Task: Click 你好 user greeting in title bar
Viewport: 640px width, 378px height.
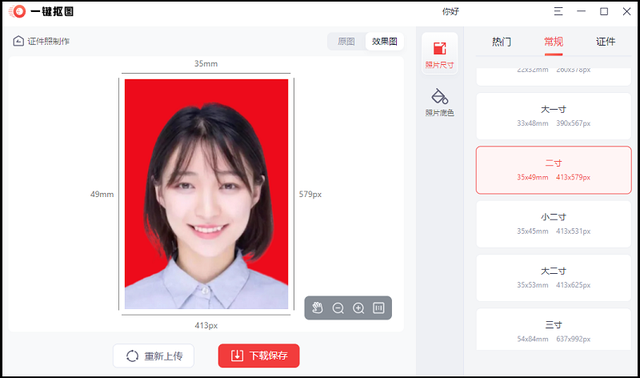Action: [x=450, y=11]
